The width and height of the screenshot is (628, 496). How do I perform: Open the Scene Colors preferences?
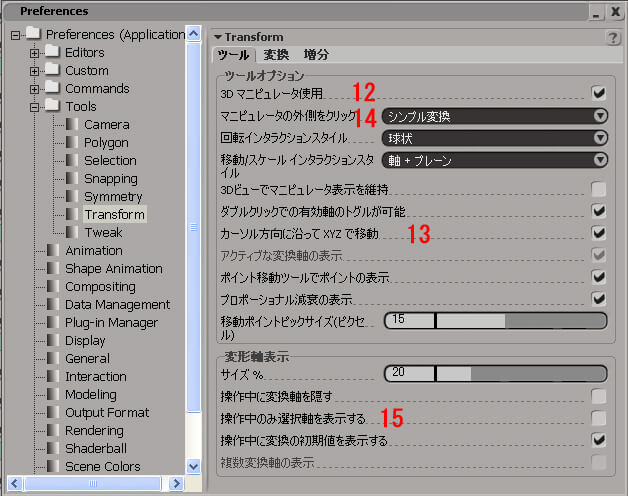(x=103, y=466)
